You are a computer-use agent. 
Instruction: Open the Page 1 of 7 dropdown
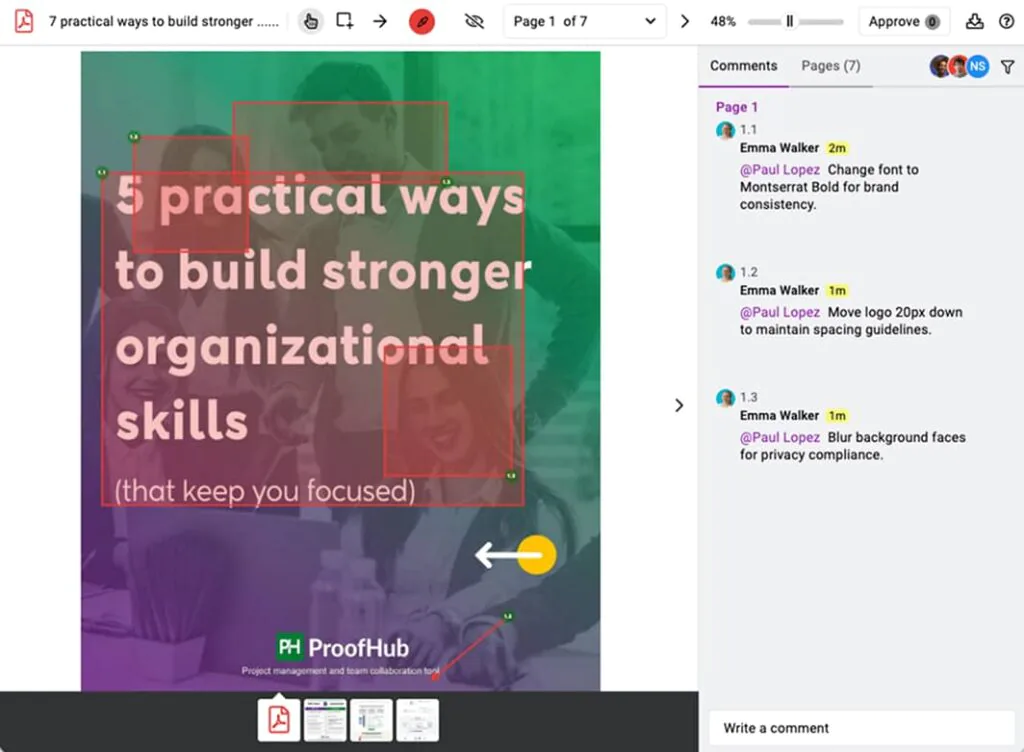pos(584,21)
